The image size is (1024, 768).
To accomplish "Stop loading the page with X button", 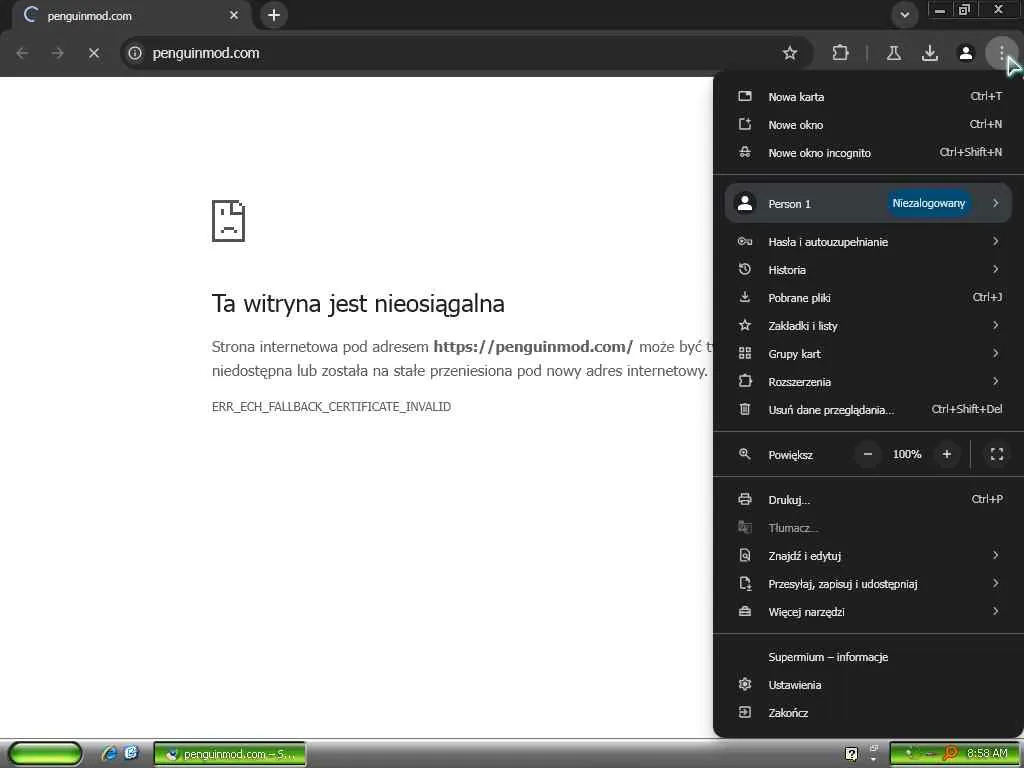I will pyautogui.click(x=94, y=53).
